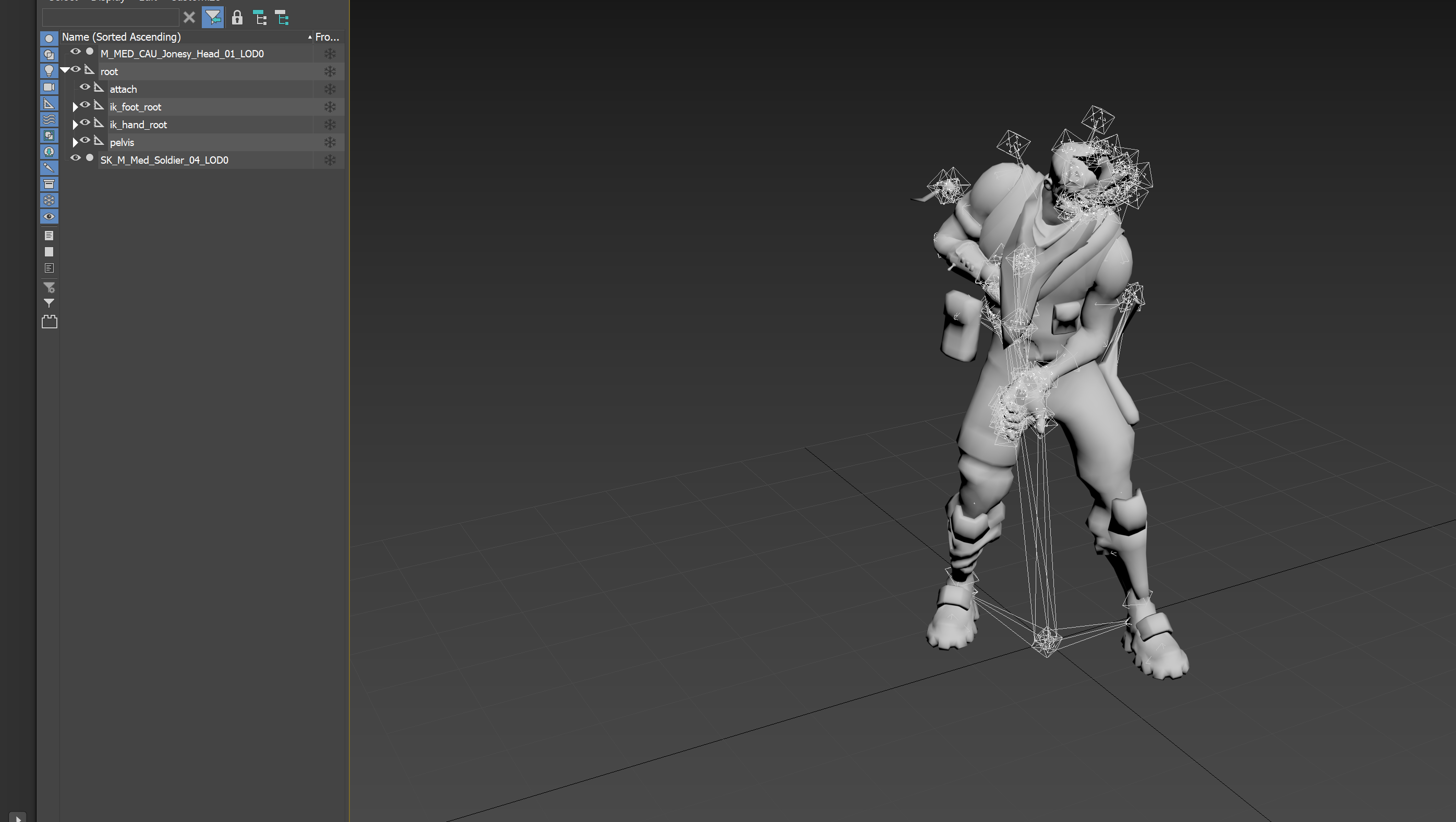
Task: Toggle Display Shapes filter icon
Action: [49, 55]
